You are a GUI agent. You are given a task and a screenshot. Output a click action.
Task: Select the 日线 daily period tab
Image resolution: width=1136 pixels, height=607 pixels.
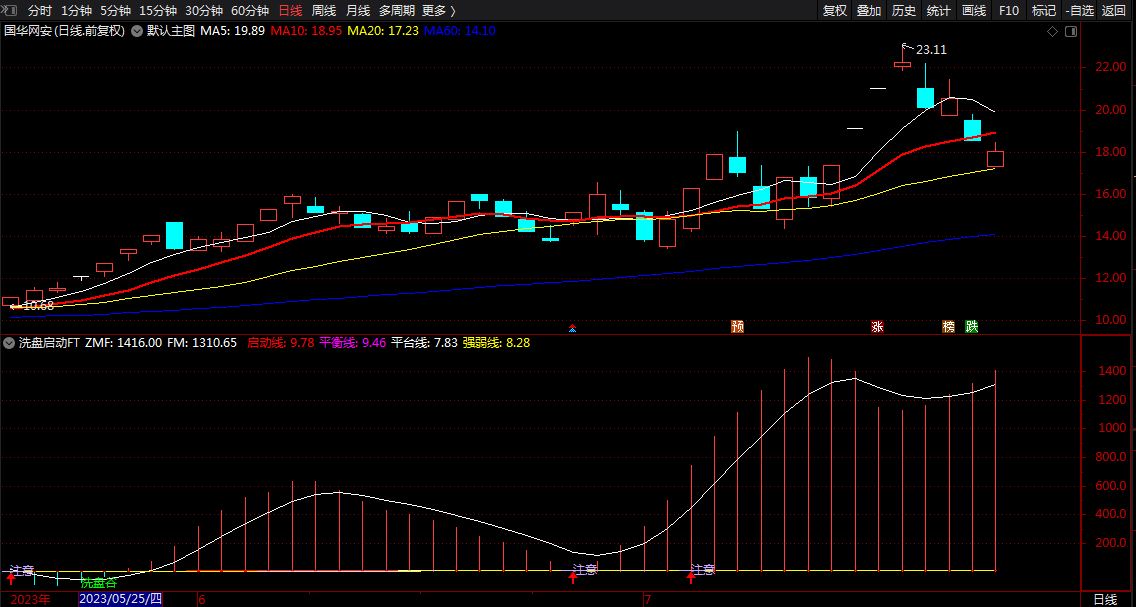291,10
